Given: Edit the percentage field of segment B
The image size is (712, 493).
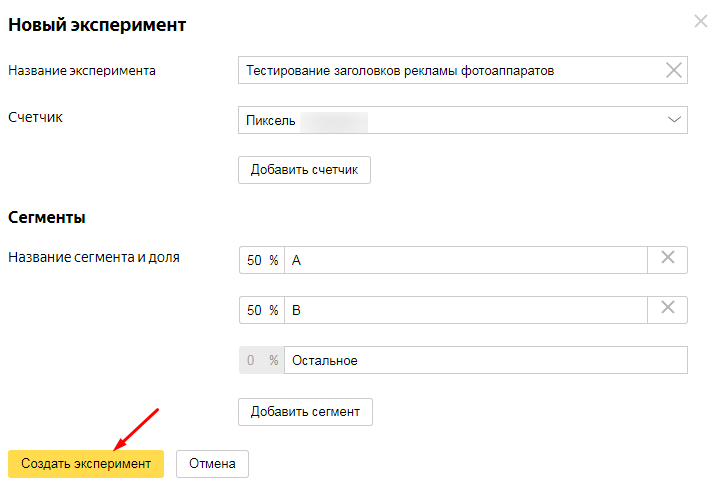Looking at the screenshot, I should pos(255,310).
